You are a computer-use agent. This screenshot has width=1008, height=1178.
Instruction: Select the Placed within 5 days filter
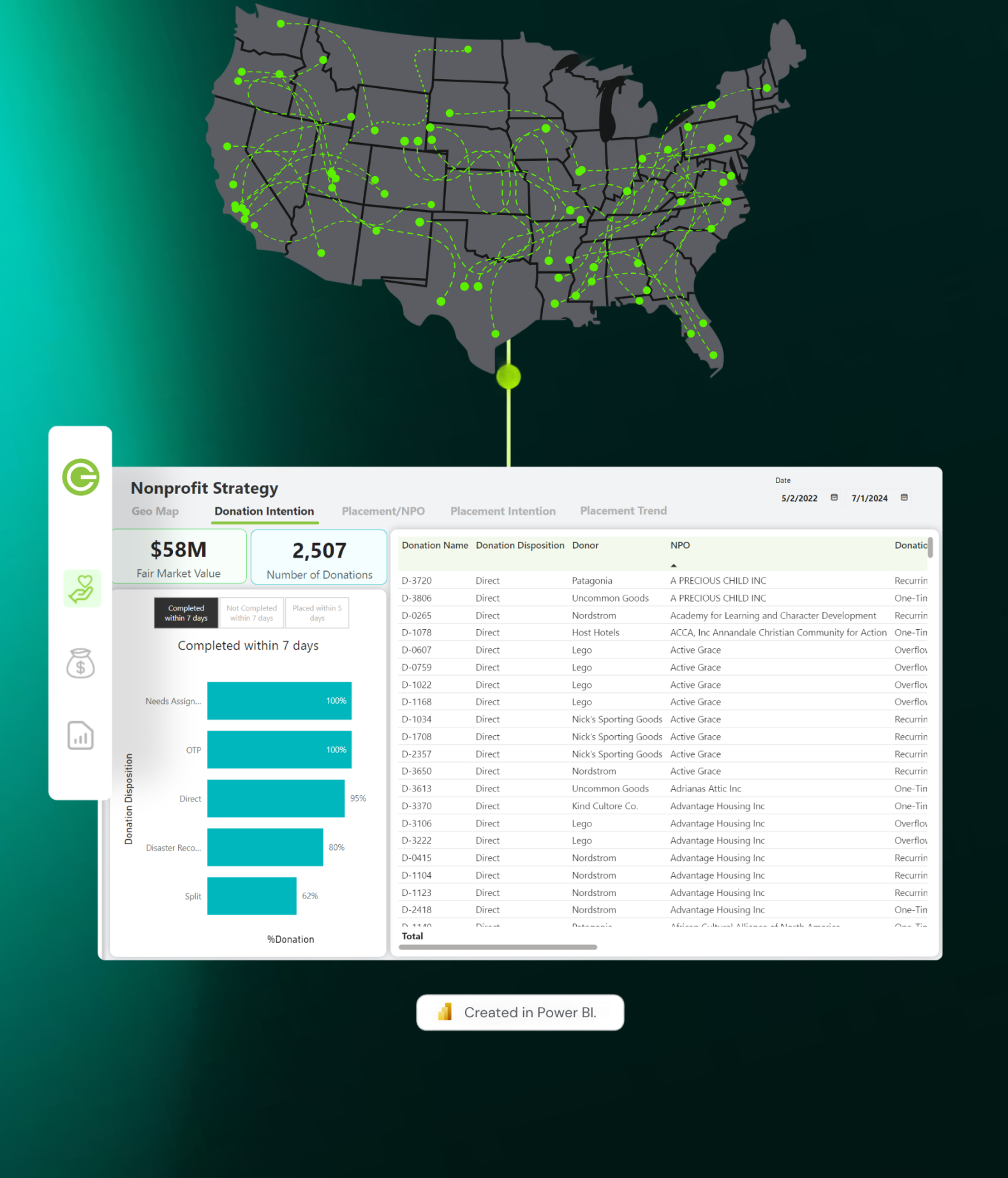317,613
